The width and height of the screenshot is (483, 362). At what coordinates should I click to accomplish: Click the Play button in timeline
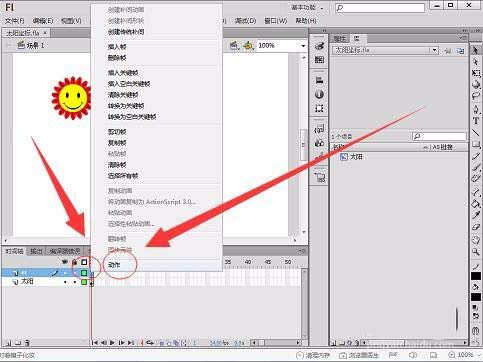tap(112, 343)
